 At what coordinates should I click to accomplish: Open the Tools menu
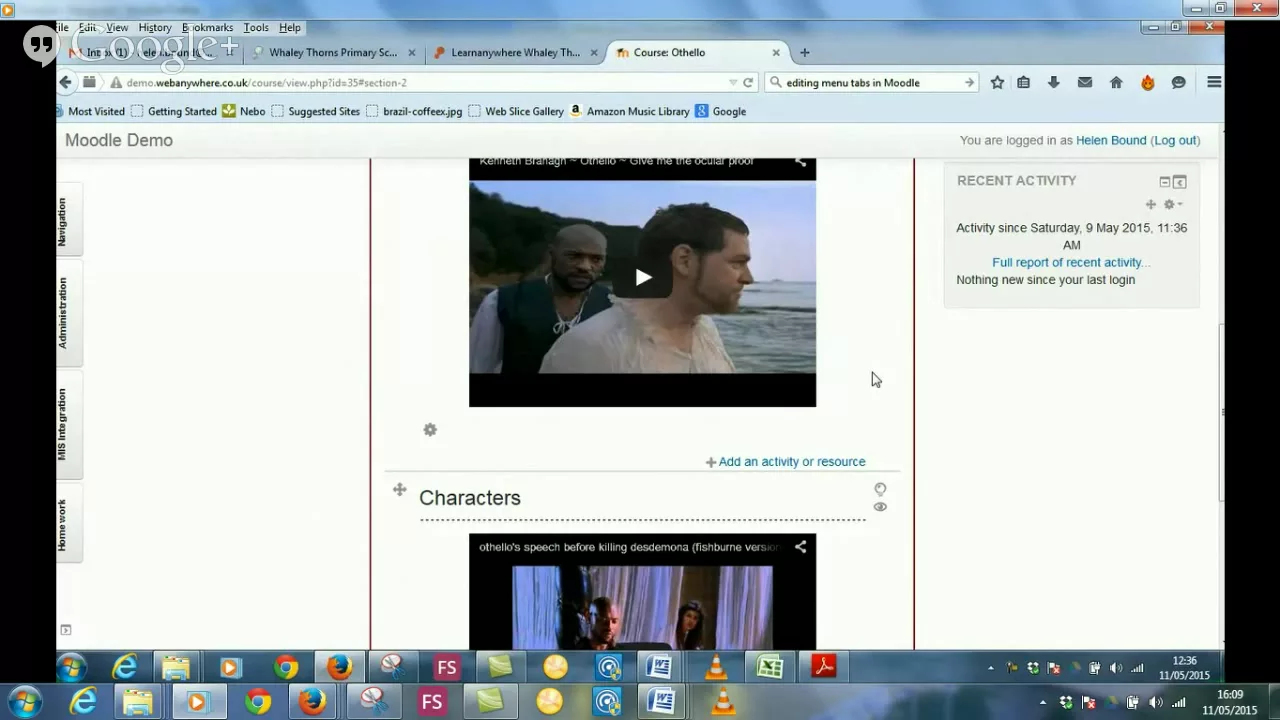click(256, 28)
